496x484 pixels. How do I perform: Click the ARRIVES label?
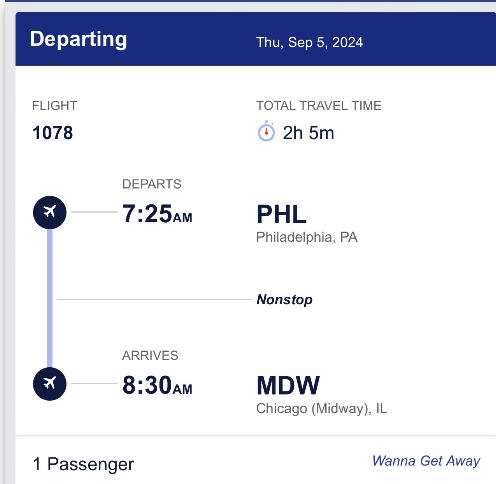tap(150, 355)
